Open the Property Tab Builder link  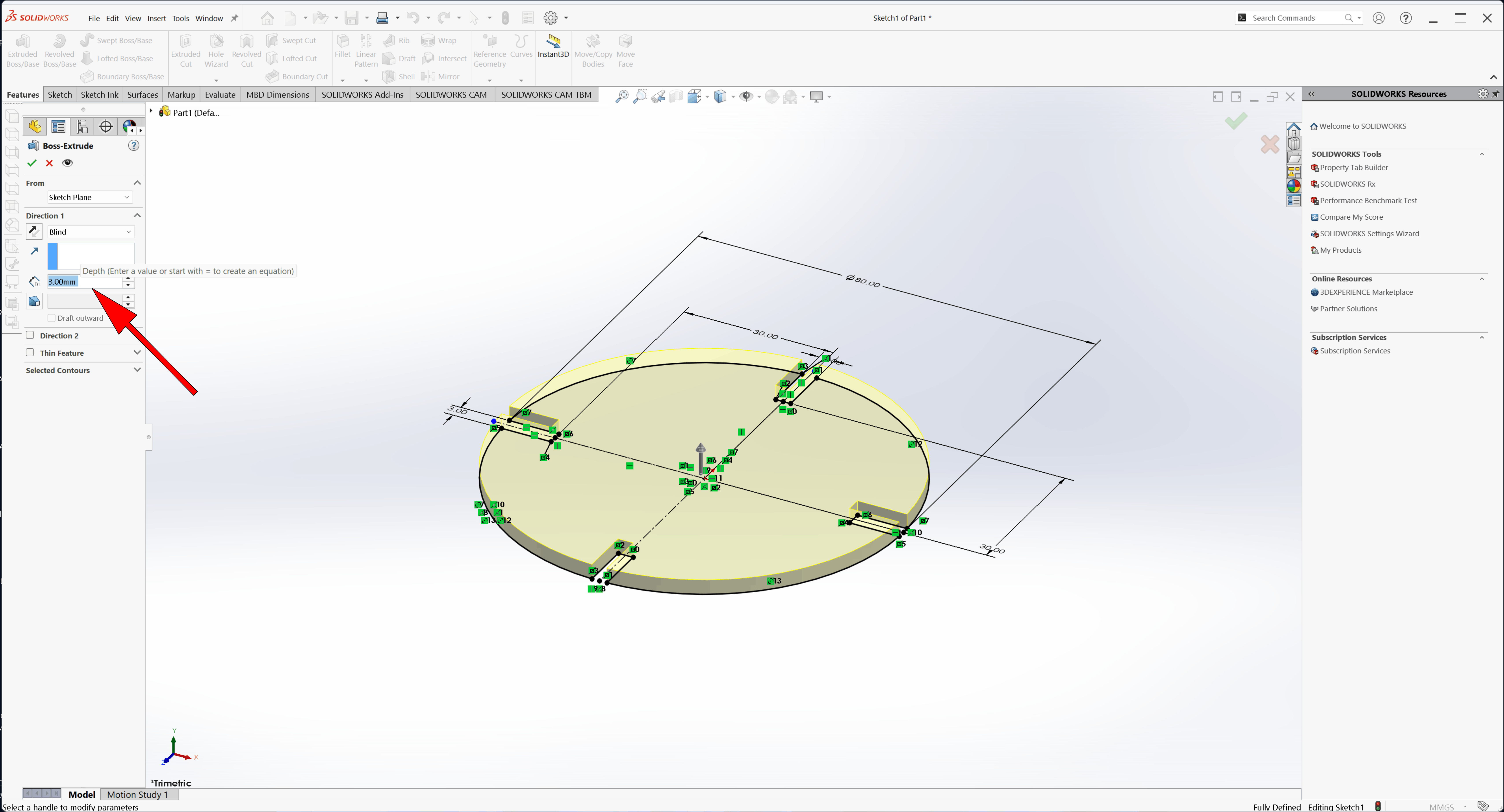coord(1353,168)
